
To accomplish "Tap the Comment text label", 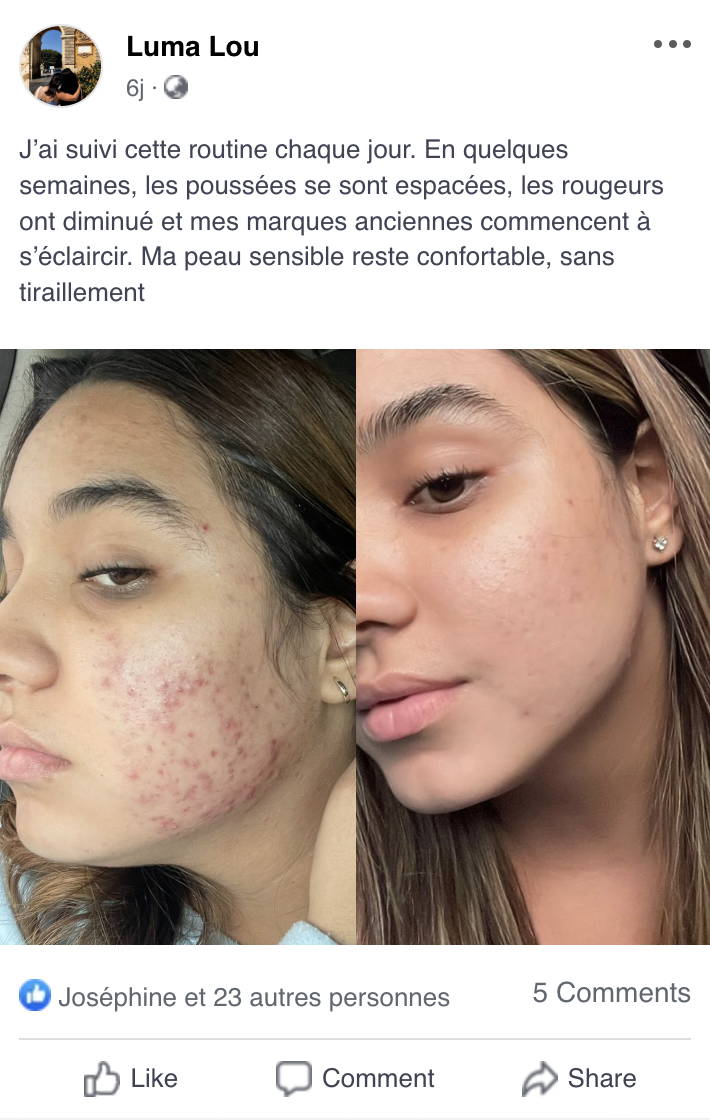I will point(378,1078).
